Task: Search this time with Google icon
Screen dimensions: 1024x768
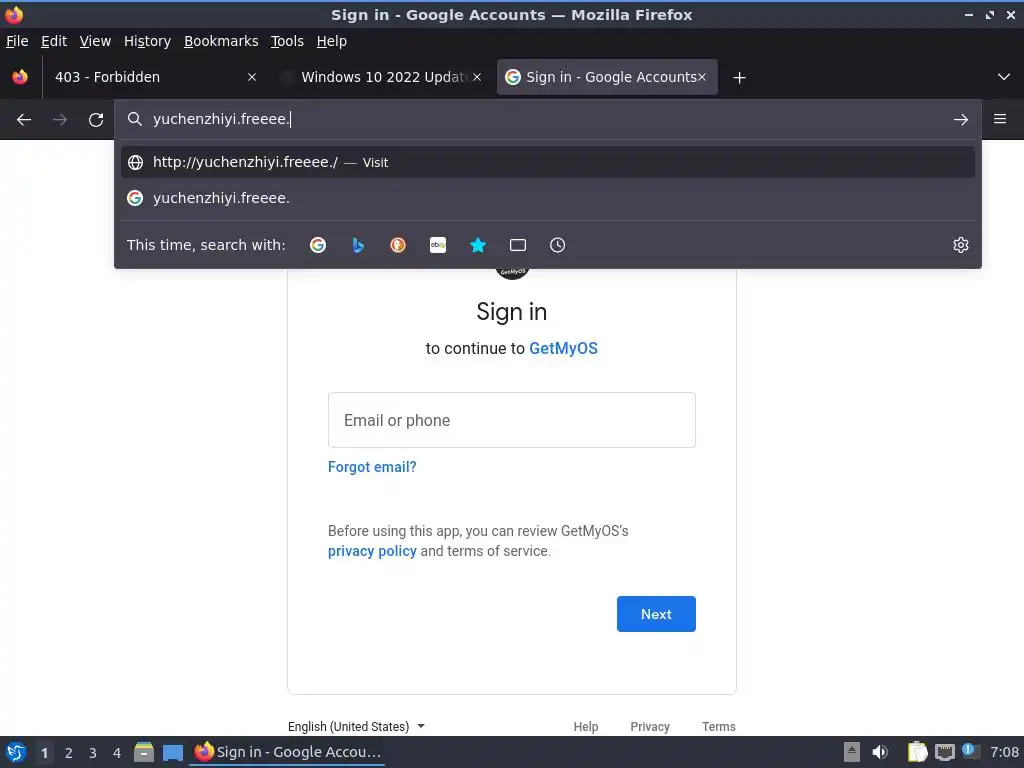Action: tap(318, 245)
